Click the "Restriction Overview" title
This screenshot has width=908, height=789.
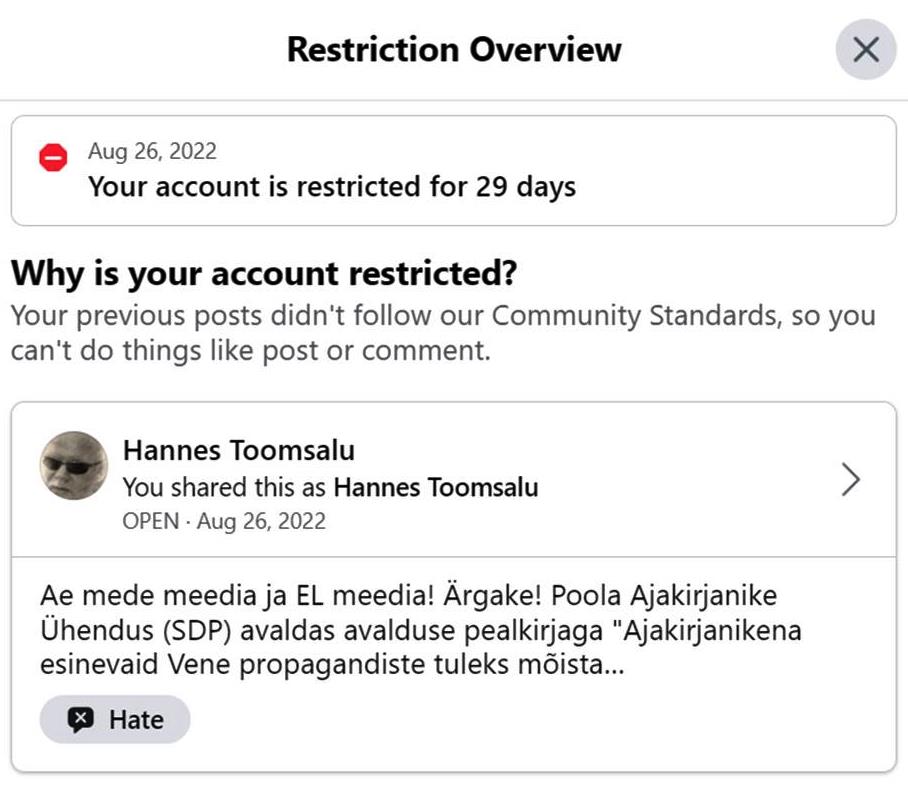pos(454,49)
